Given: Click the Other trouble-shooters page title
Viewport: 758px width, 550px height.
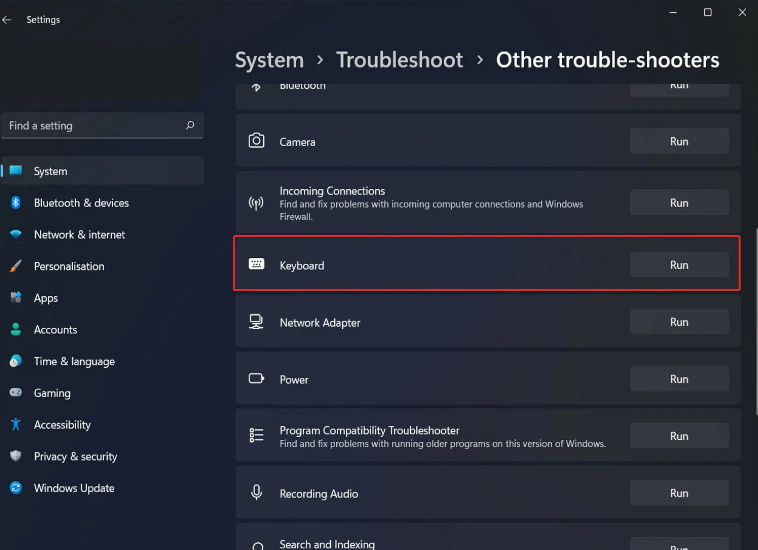Looking at the screenshot, I should tap(608, 60).
